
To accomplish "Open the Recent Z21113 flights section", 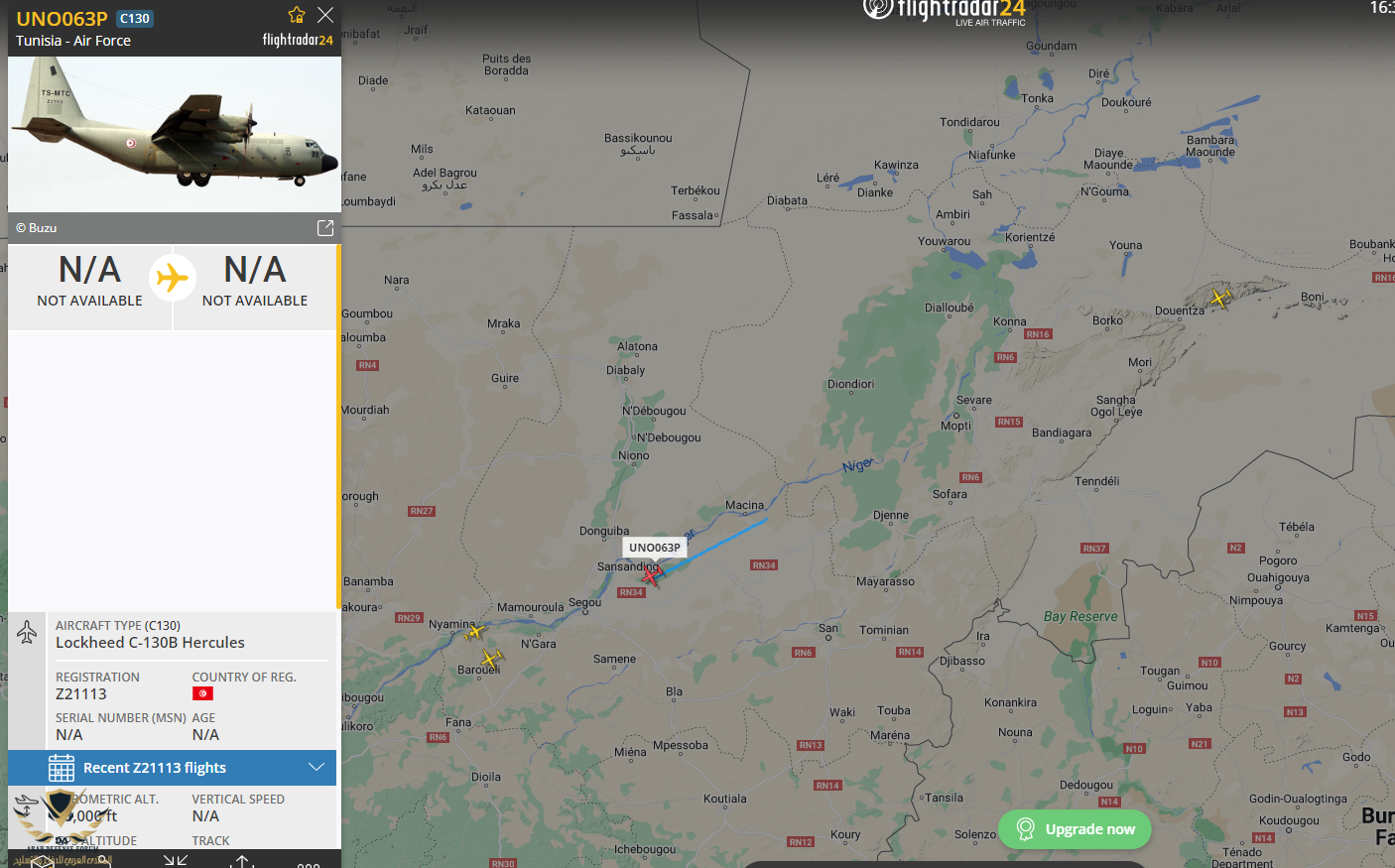I will click(173, 768).
